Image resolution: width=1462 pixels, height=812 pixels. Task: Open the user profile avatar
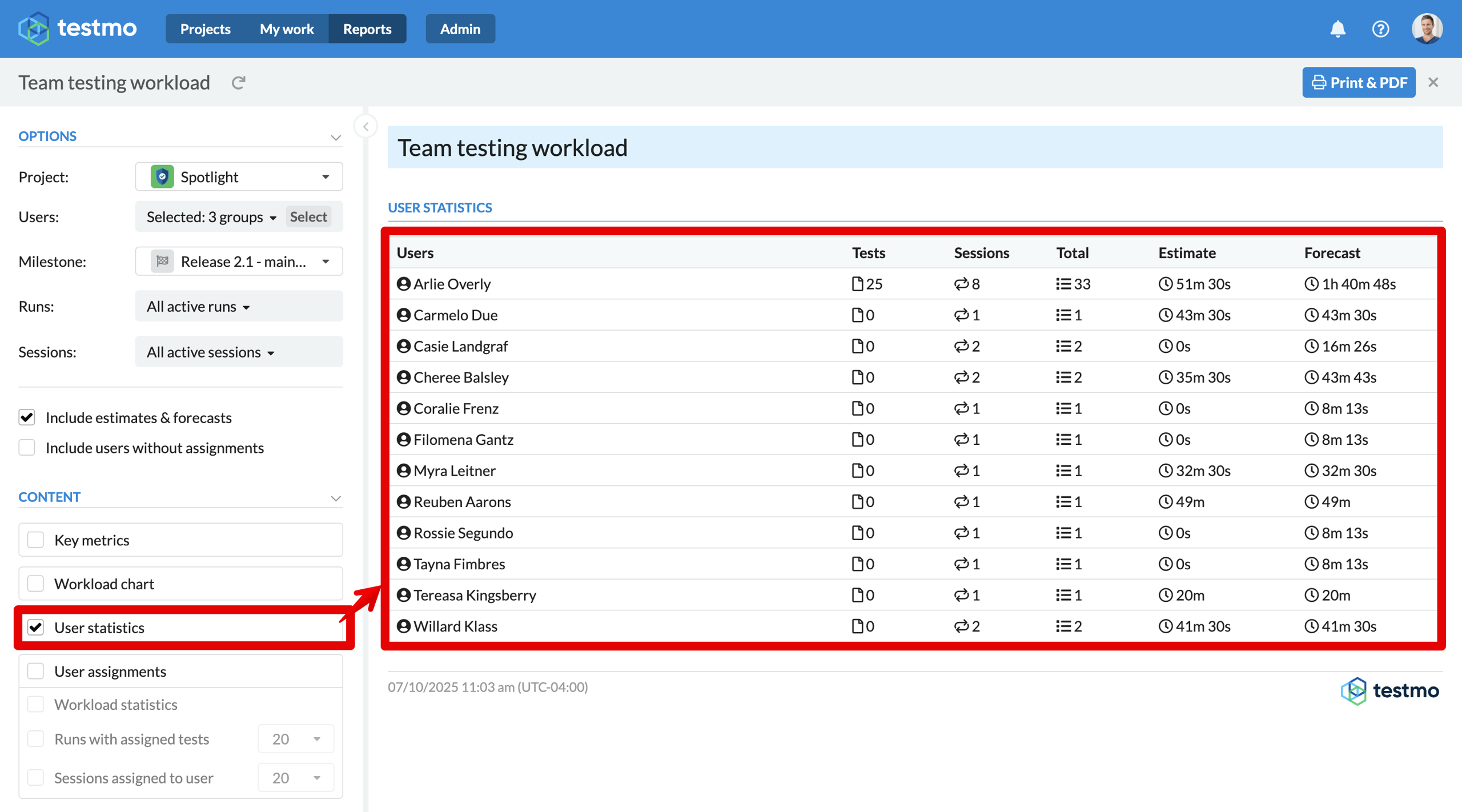(1427, 29)
